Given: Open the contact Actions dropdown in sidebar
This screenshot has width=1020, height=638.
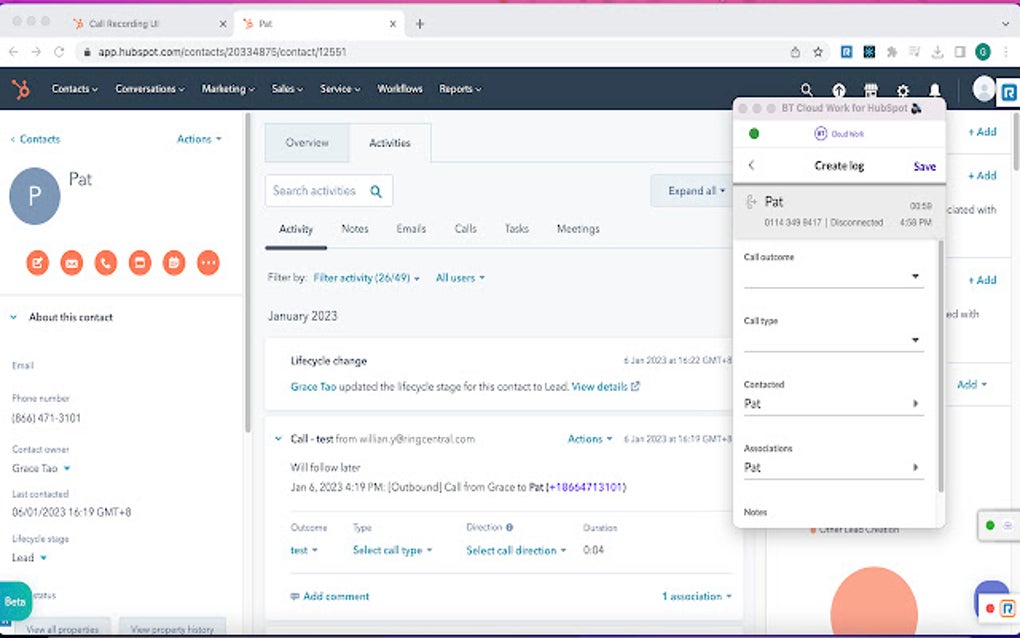Looking at the screenshot, I should coord(199,139).
